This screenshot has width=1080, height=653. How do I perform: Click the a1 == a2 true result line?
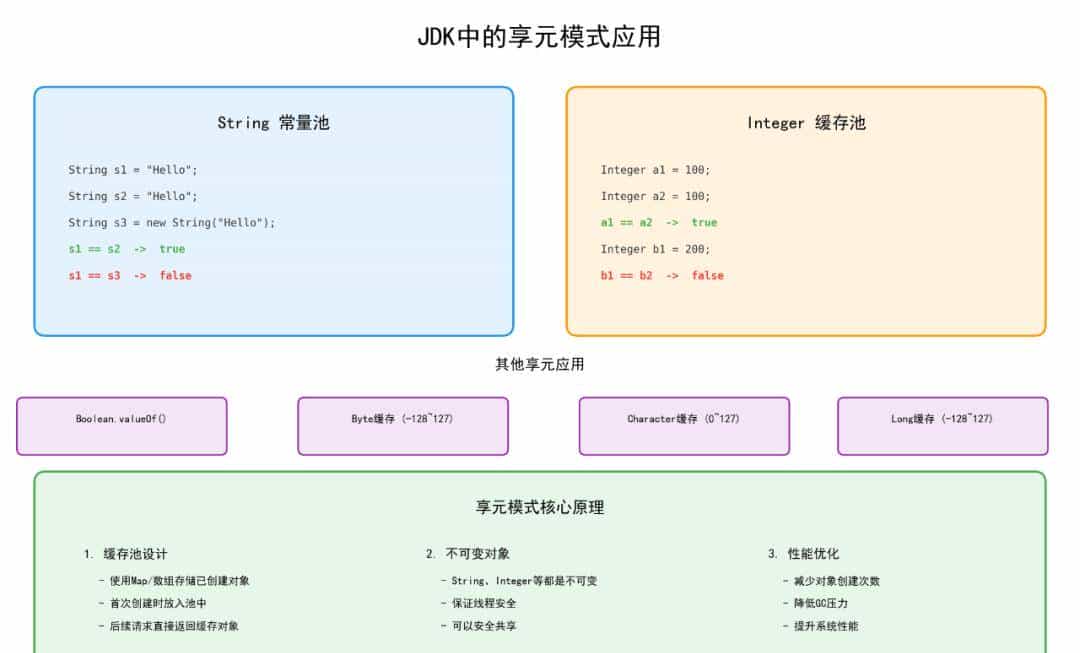click(659, 223)
